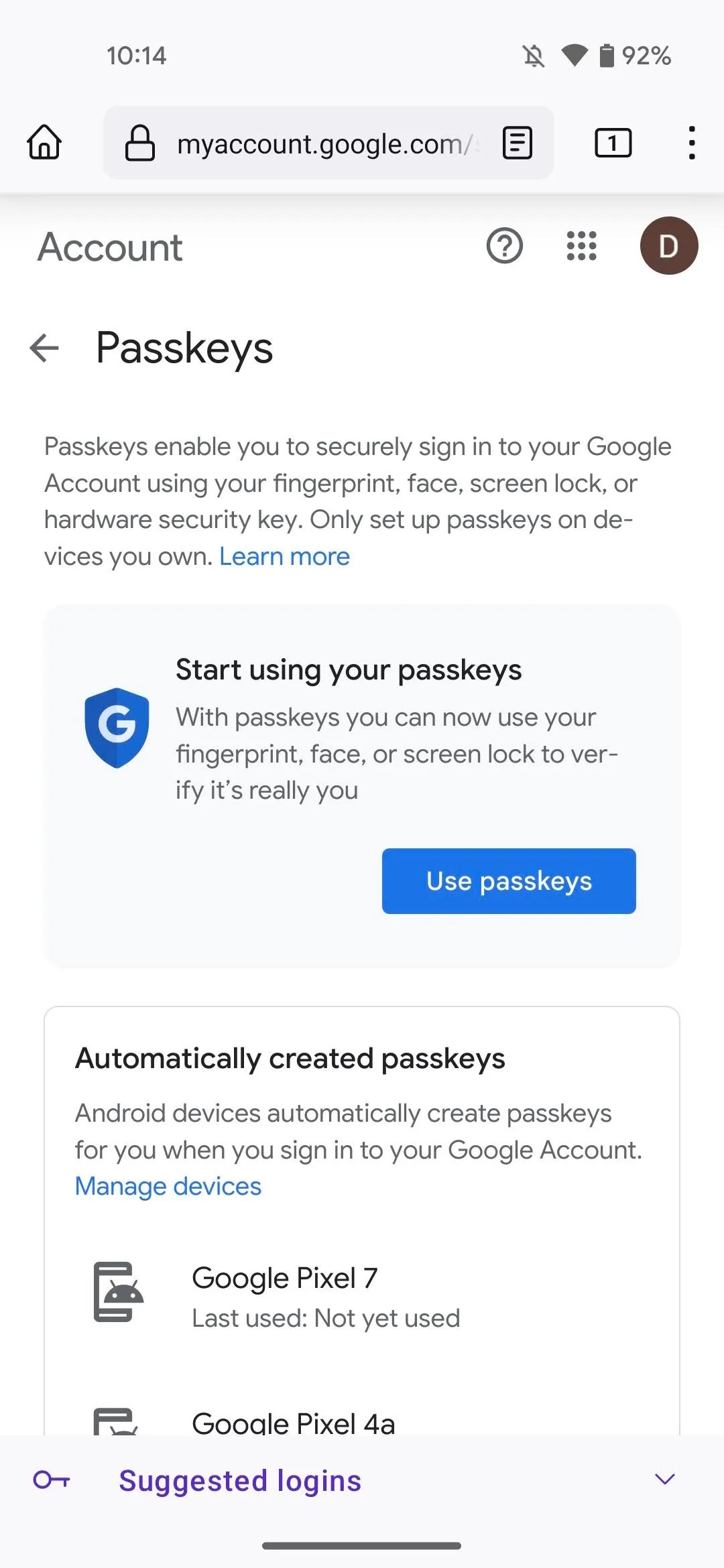Image resolution: width=724 pixels, height=1568 pixels.
Task: Tap the myaccount.google.com address bar
Action: (328, 143)
